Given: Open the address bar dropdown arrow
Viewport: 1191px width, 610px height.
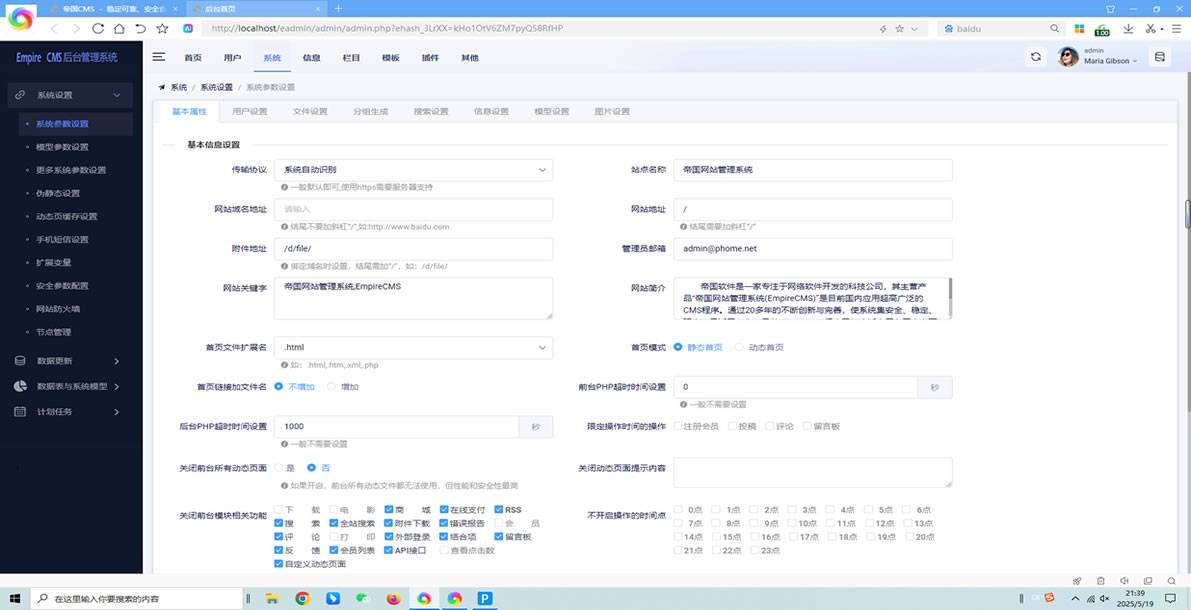Looking at the screenshot, I should [x=914, y=28].
